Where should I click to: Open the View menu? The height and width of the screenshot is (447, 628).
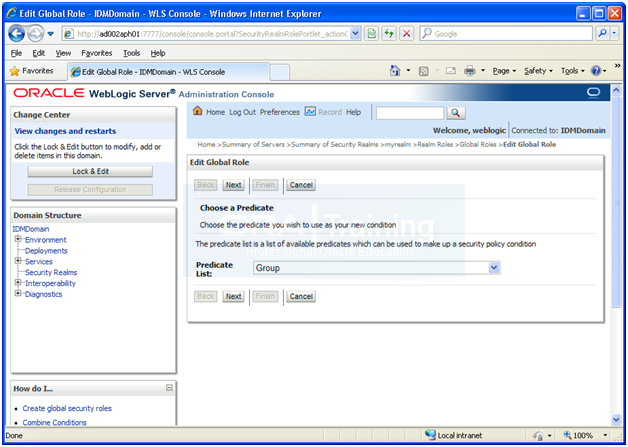click(x=63, y=53)
